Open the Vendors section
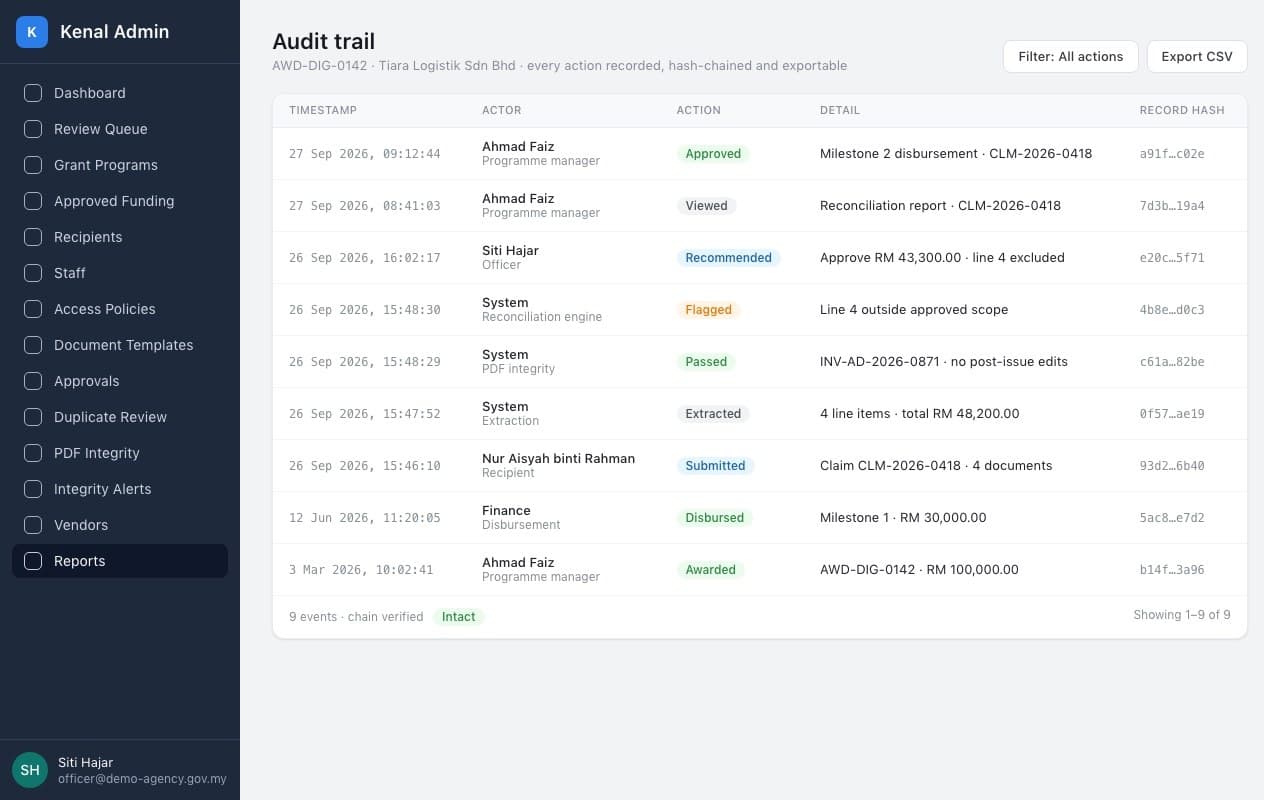Screen dimensions: 1264x800 coord(120,525)
